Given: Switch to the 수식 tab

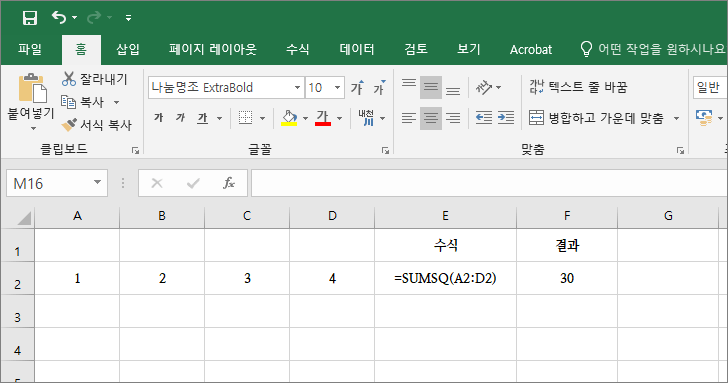Looking at the screenshot, I should (297, 49).
